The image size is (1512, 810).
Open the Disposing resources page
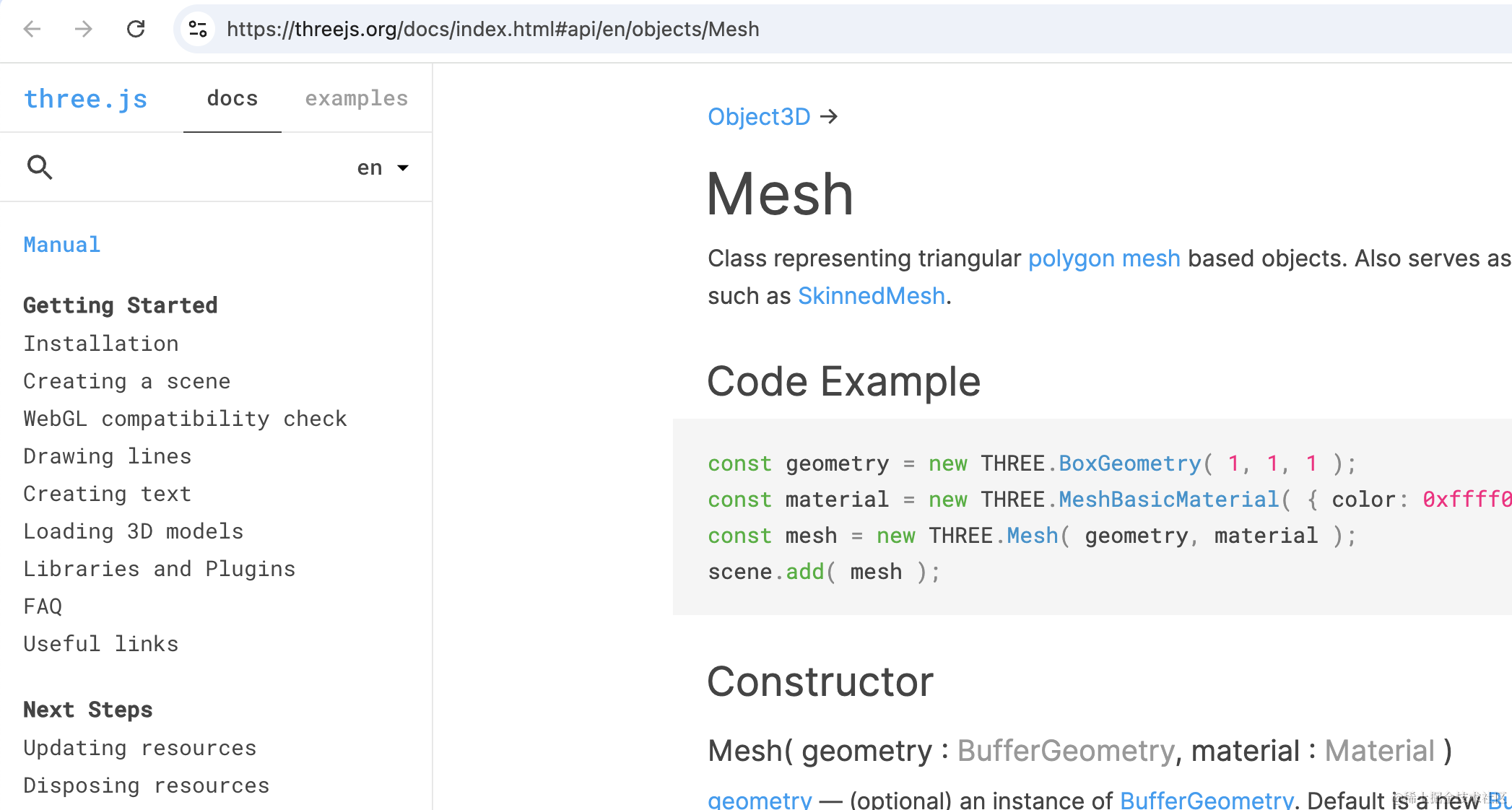147,785
